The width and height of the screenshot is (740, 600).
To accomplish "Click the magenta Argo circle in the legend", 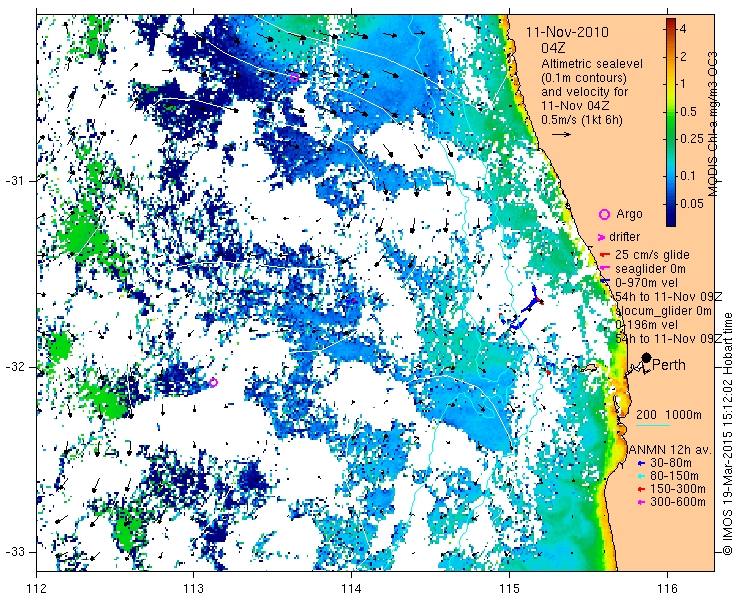I will (605, 215).
